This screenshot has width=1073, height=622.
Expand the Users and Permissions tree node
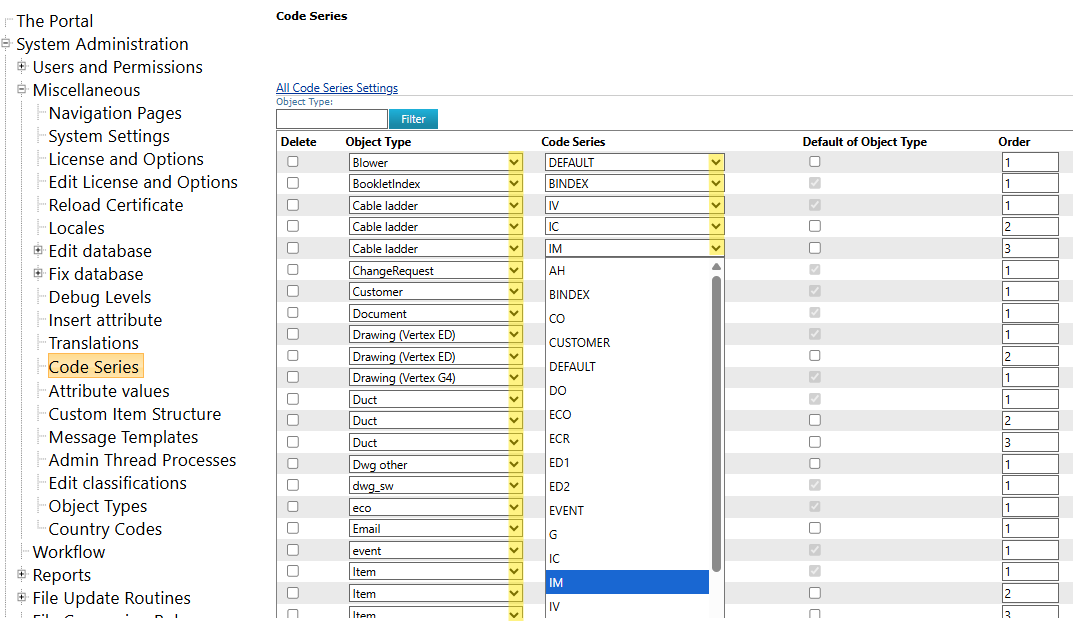22,67
